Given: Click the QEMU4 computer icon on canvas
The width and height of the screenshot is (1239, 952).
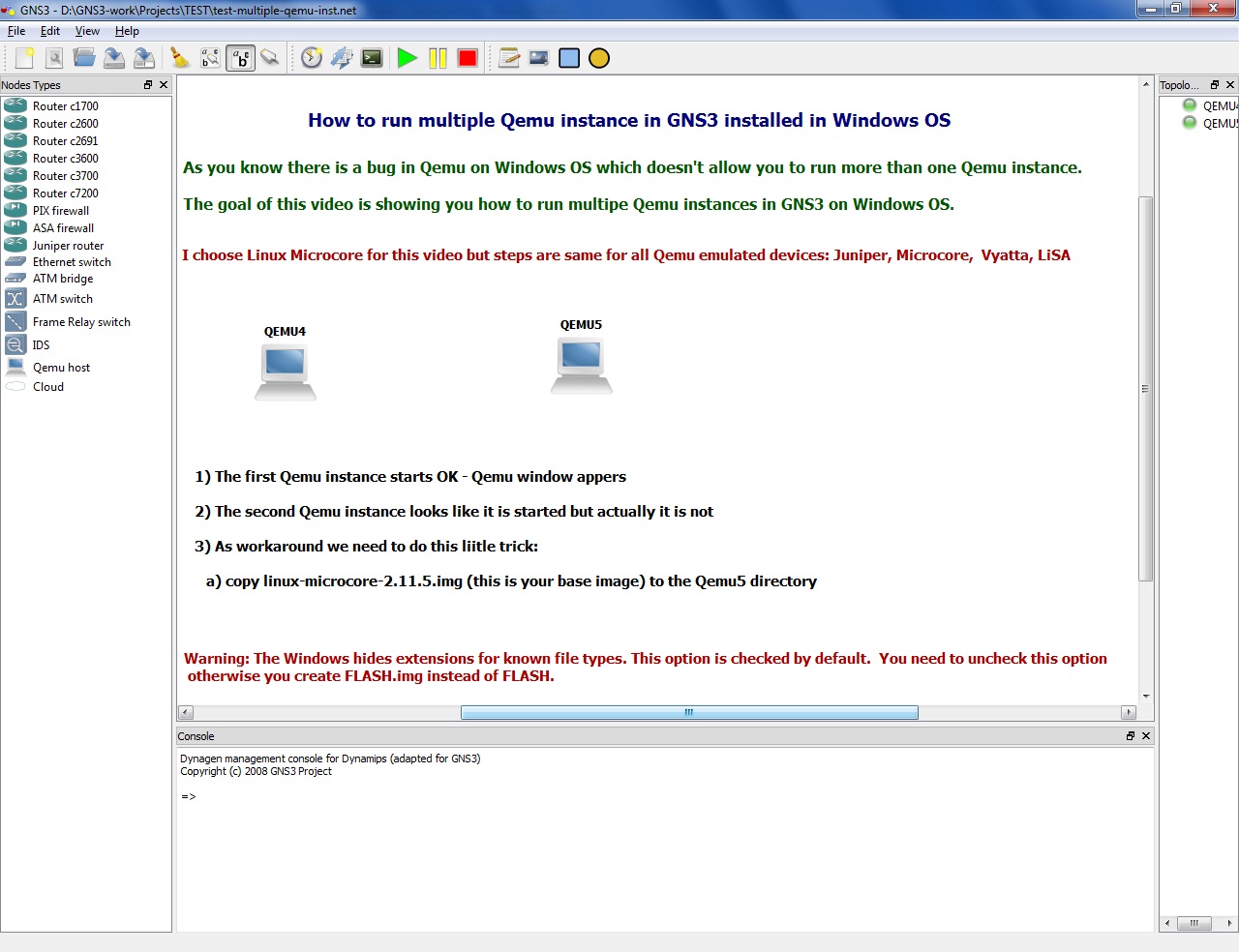Looking at the screenshot, I should 286,372.
